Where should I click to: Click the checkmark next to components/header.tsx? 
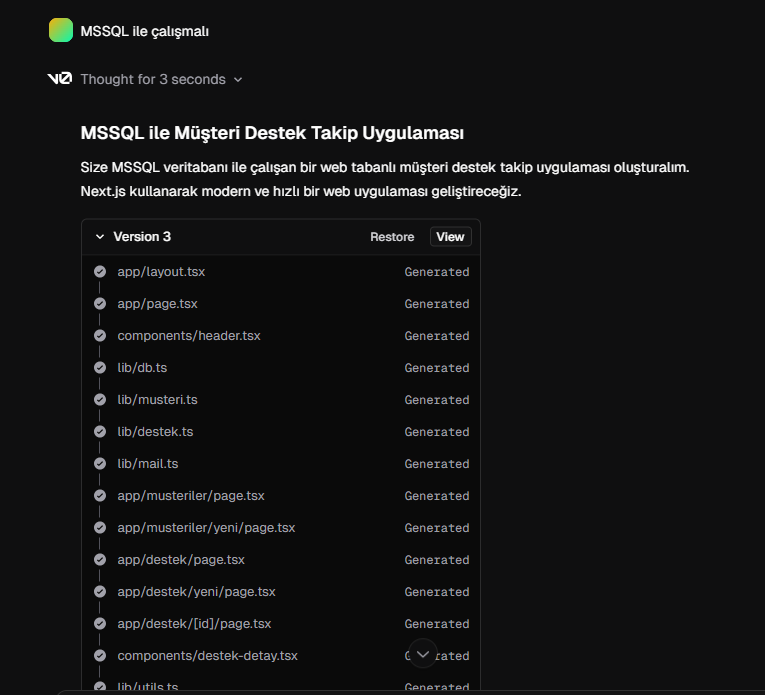pyautogui.click(x=100, y=336)
